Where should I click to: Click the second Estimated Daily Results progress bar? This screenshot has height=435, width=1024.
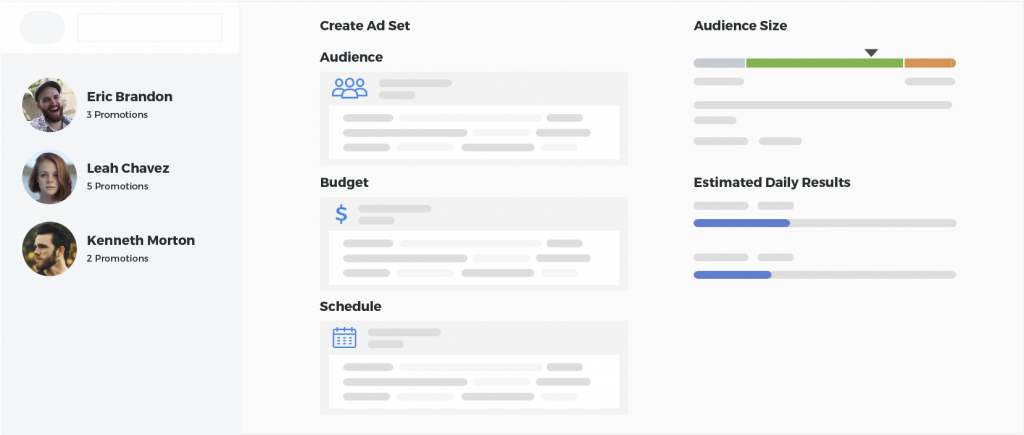tap(825, 275)
